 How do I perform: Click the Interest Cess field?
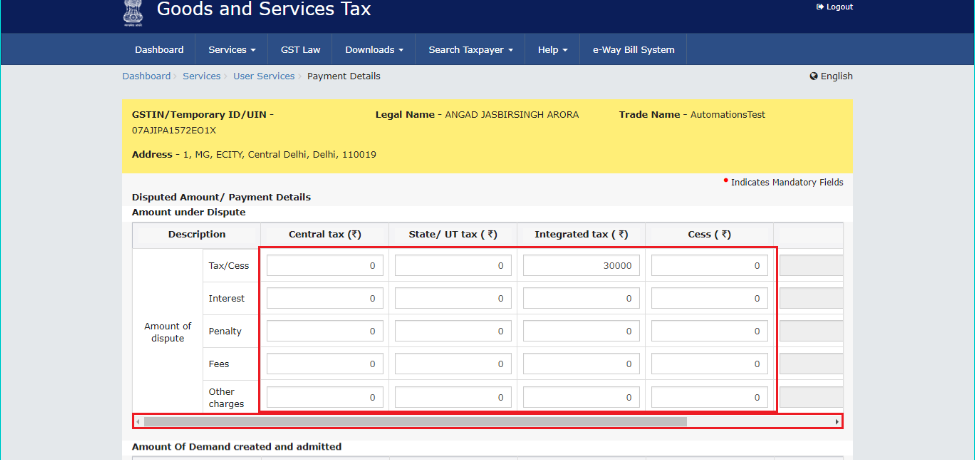pyautogui.click(x=709, y=298)
